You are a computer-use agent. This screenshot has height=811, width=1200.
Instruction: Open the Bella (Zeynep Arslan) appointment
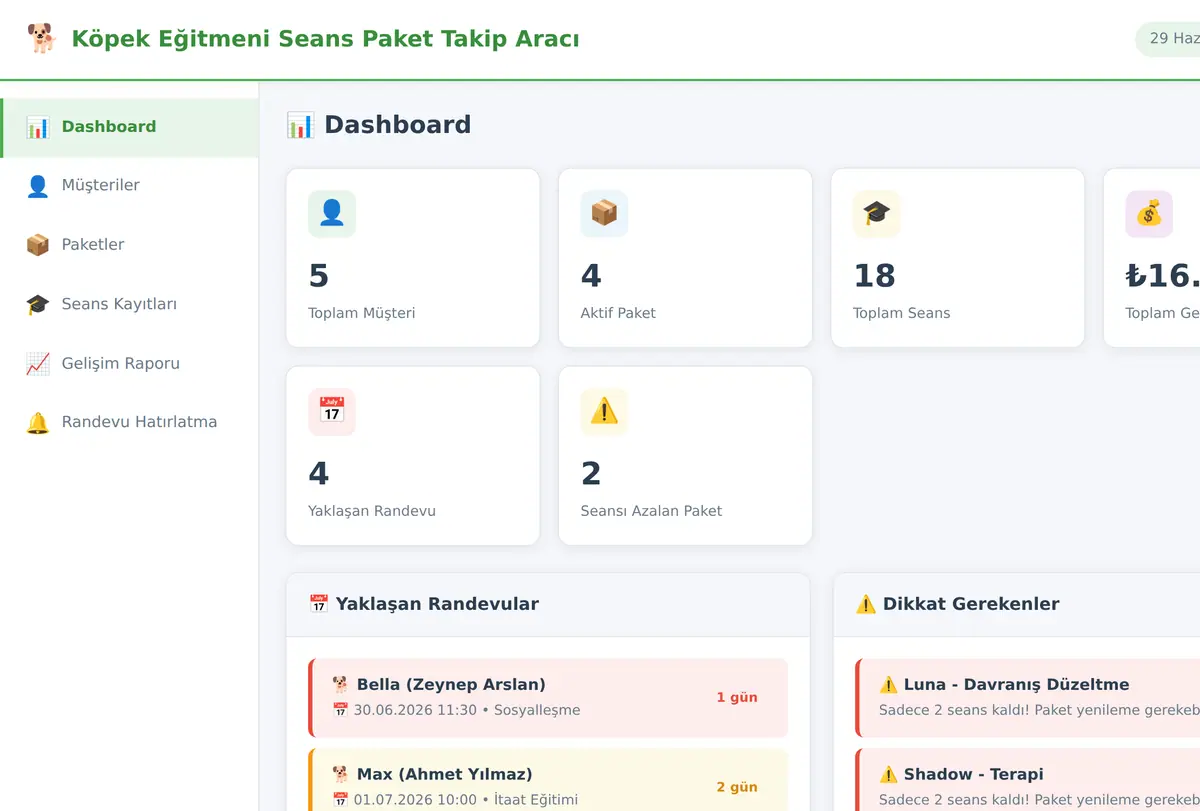(x=548, y=698)
